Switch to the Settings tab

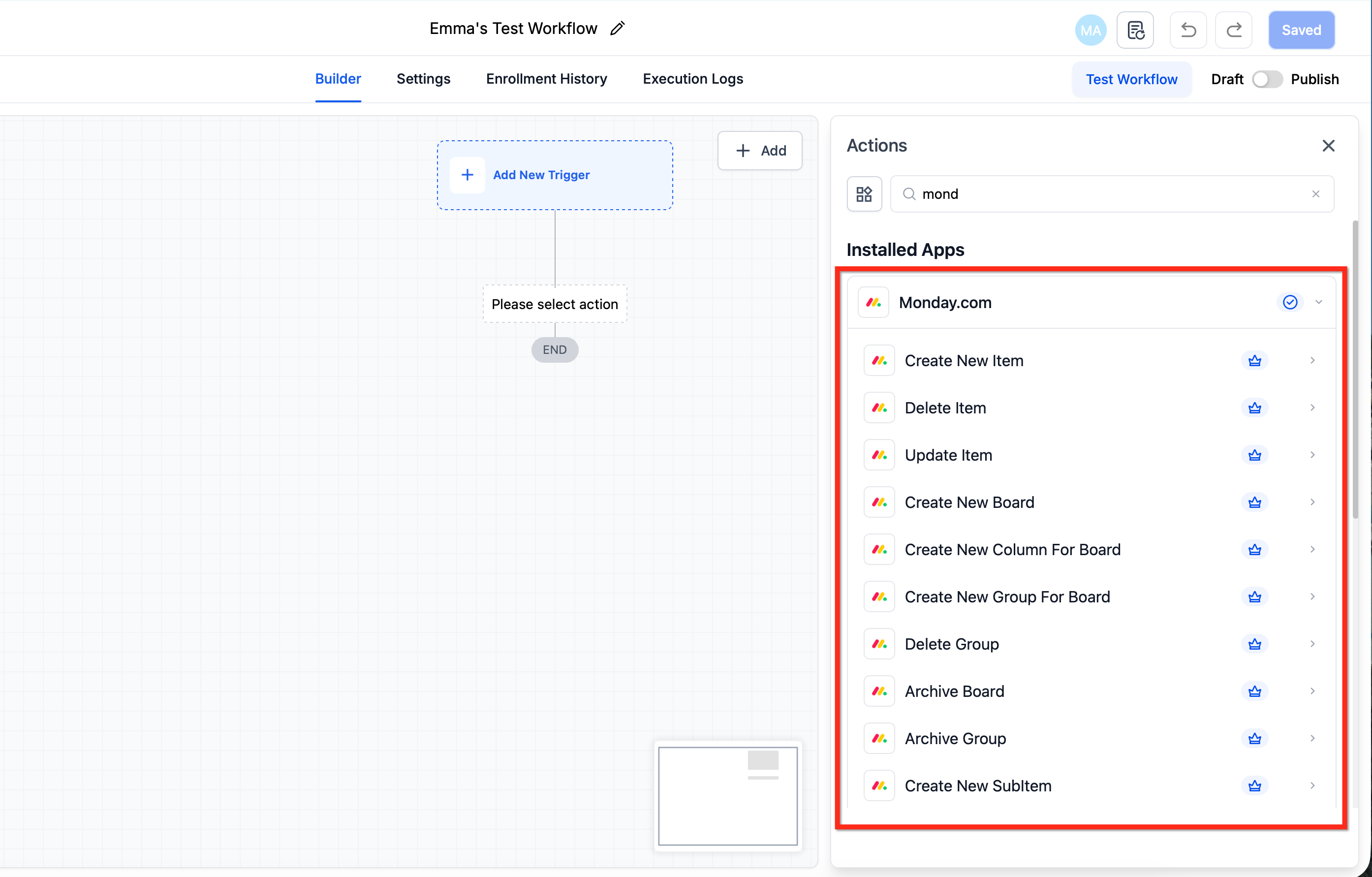pos(423,79)
